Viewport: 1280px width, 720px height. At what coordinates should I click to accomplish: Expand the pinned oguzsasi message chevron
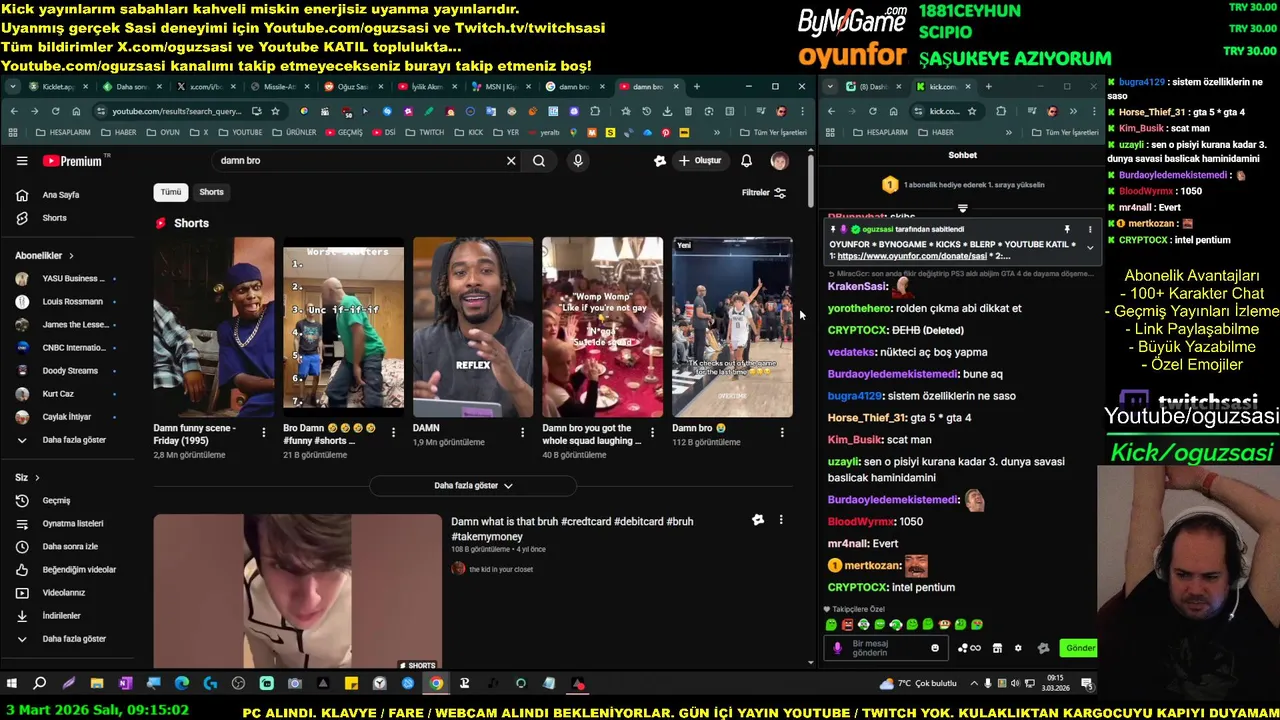tap(1090, 248)
